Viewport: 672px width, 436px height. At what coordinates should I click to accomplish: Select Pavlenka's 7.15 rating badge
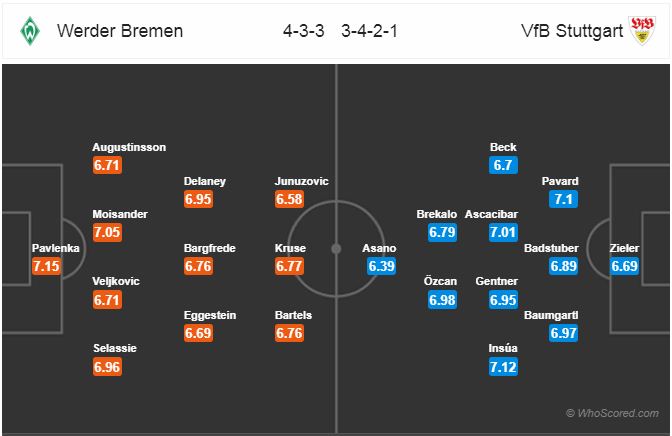click(x=46, y=266)
